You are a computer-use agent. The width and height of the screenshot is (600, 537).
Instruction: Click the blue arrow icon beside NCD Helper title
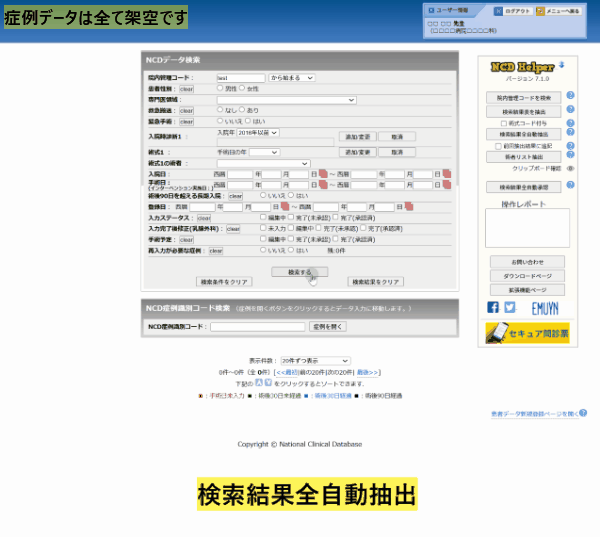pyautogui.click(x=562, y=66)
